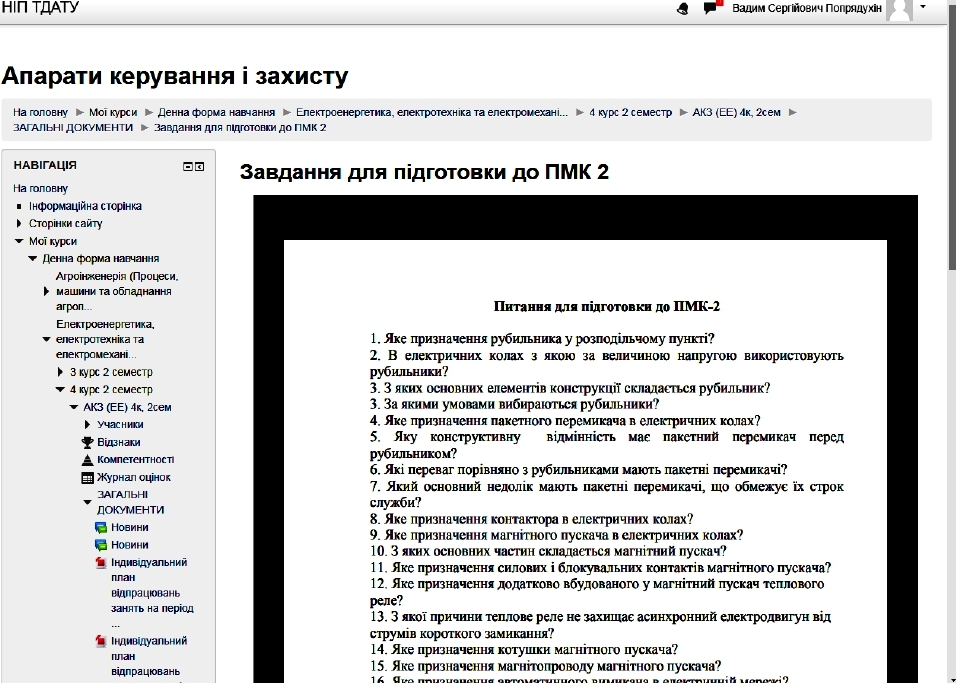
Task: Open Електроенергетика, електротехніка breadcrumb link
Action: click(x=432, y=112)
